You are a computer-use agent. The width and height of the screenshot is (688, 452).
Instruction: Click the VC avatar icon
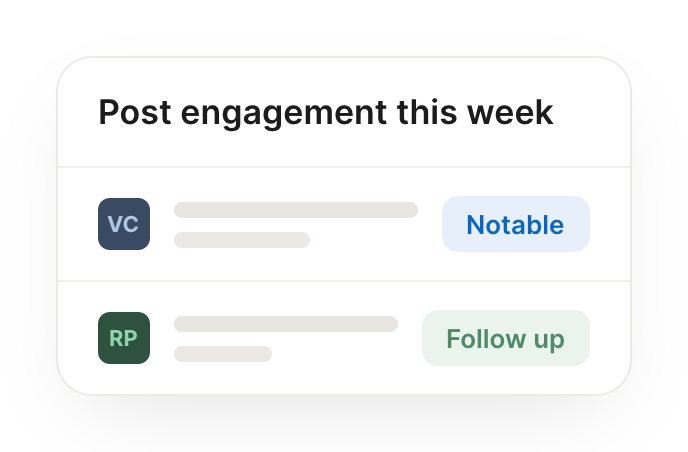[124, 224]
